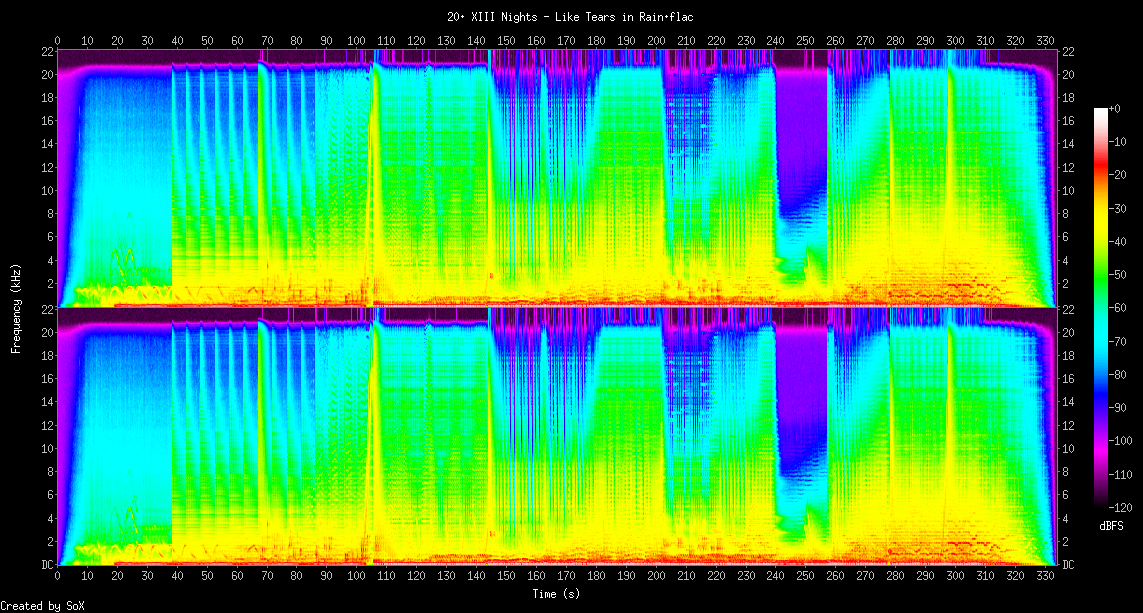
Task: Click the 0 tick on the top time axis
Action: pyautogui.click(x=57, y=41)
